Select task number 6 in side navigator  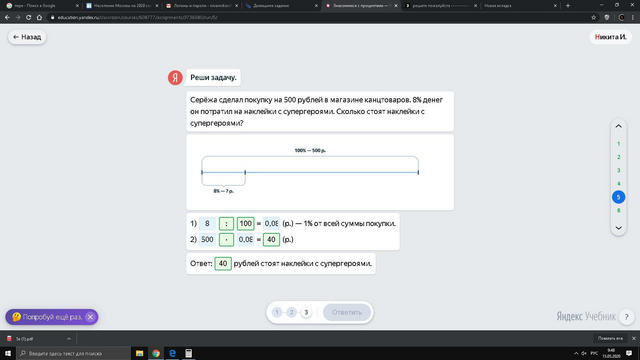618,211
